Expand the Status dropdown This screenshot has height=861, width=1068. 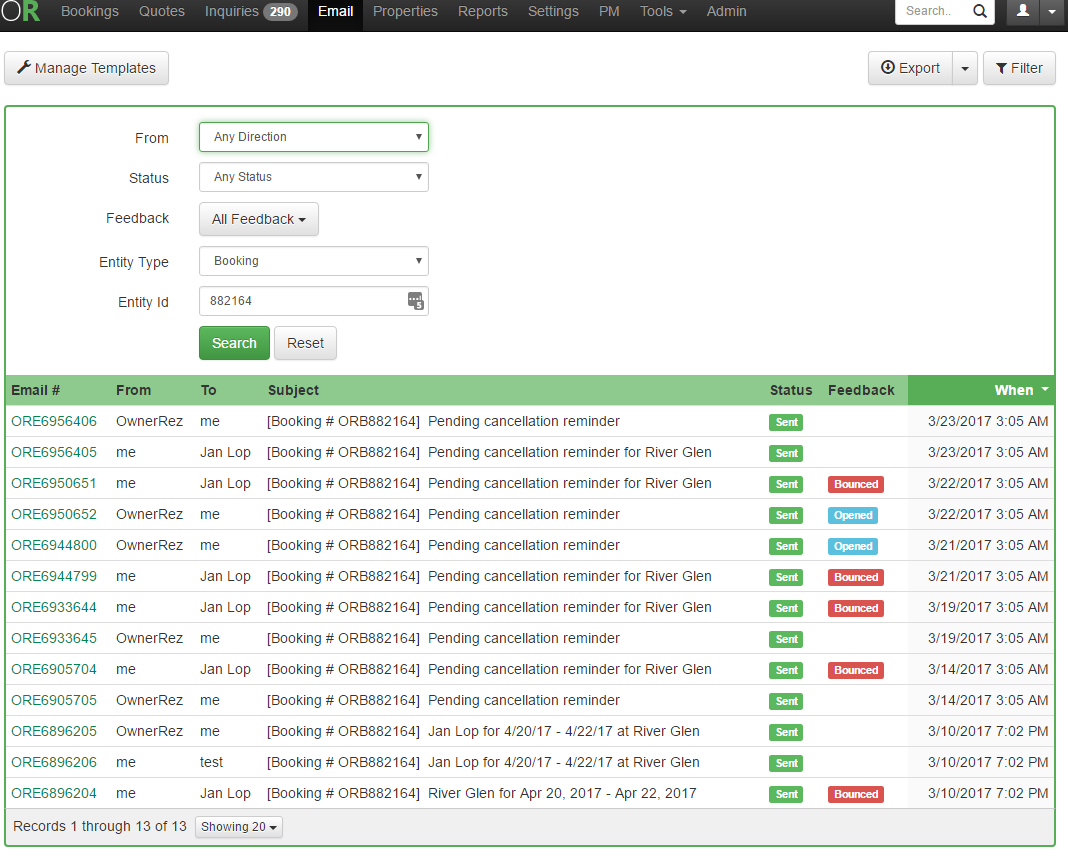pos(313,177)
